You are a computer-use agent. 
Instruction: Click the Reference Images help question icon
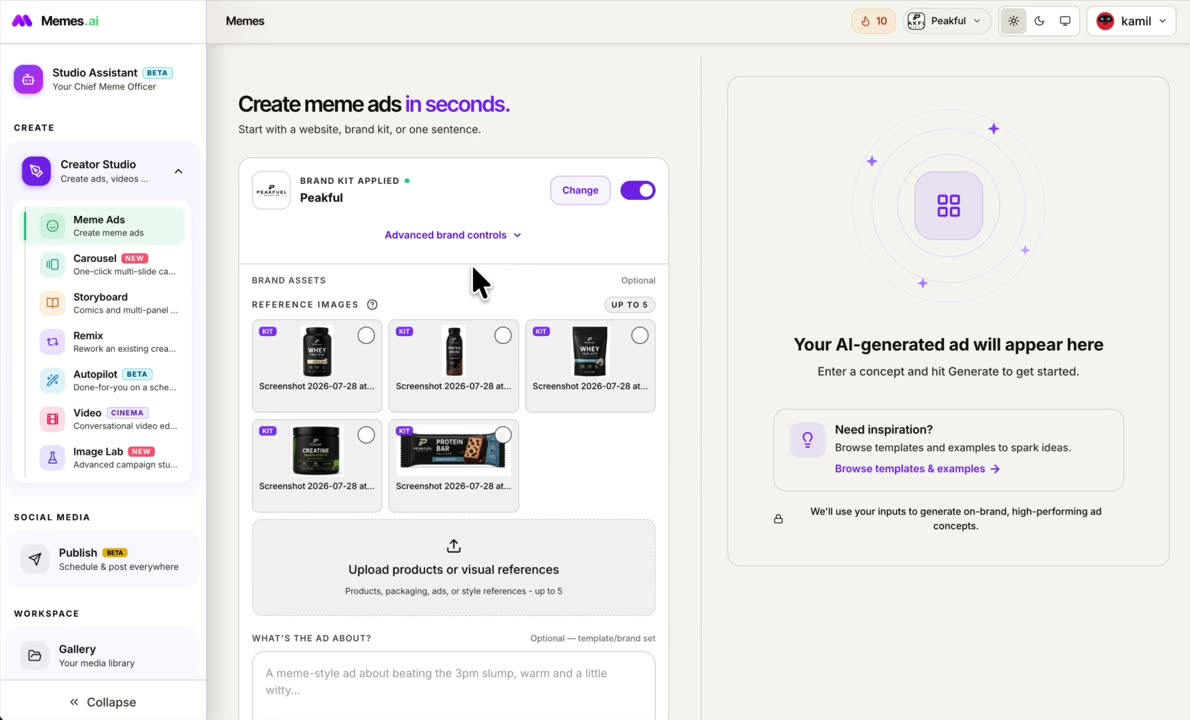[372, 304]
